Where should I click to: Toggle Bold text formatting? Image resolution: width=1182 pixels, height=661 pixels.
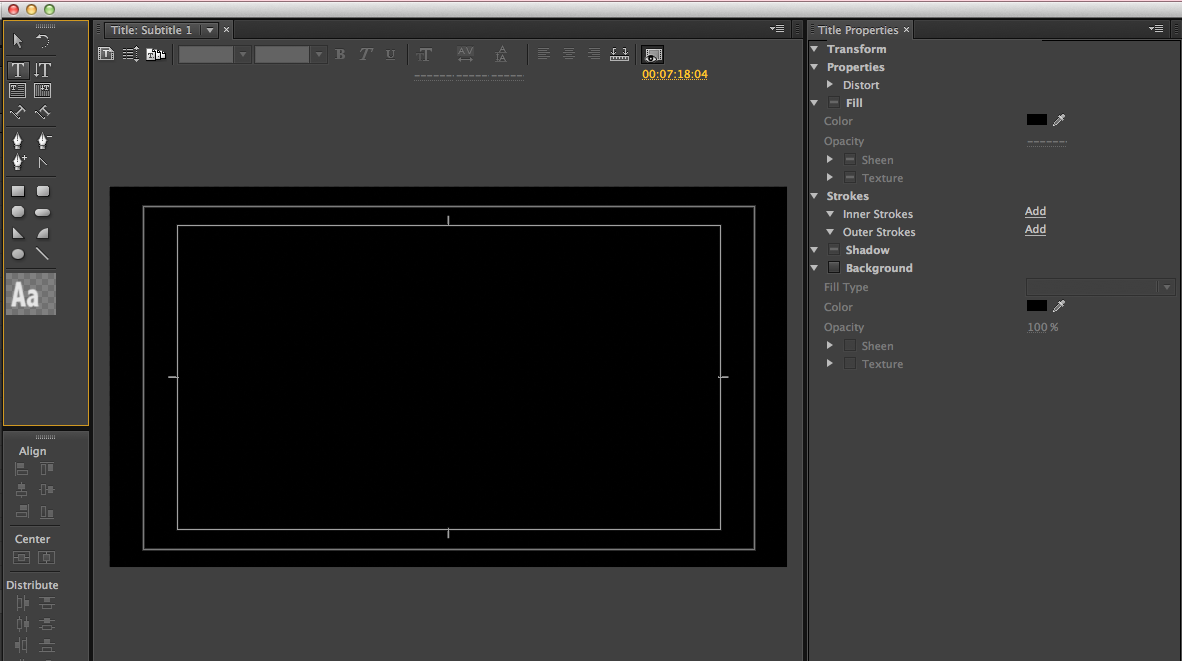pos(341,54)
